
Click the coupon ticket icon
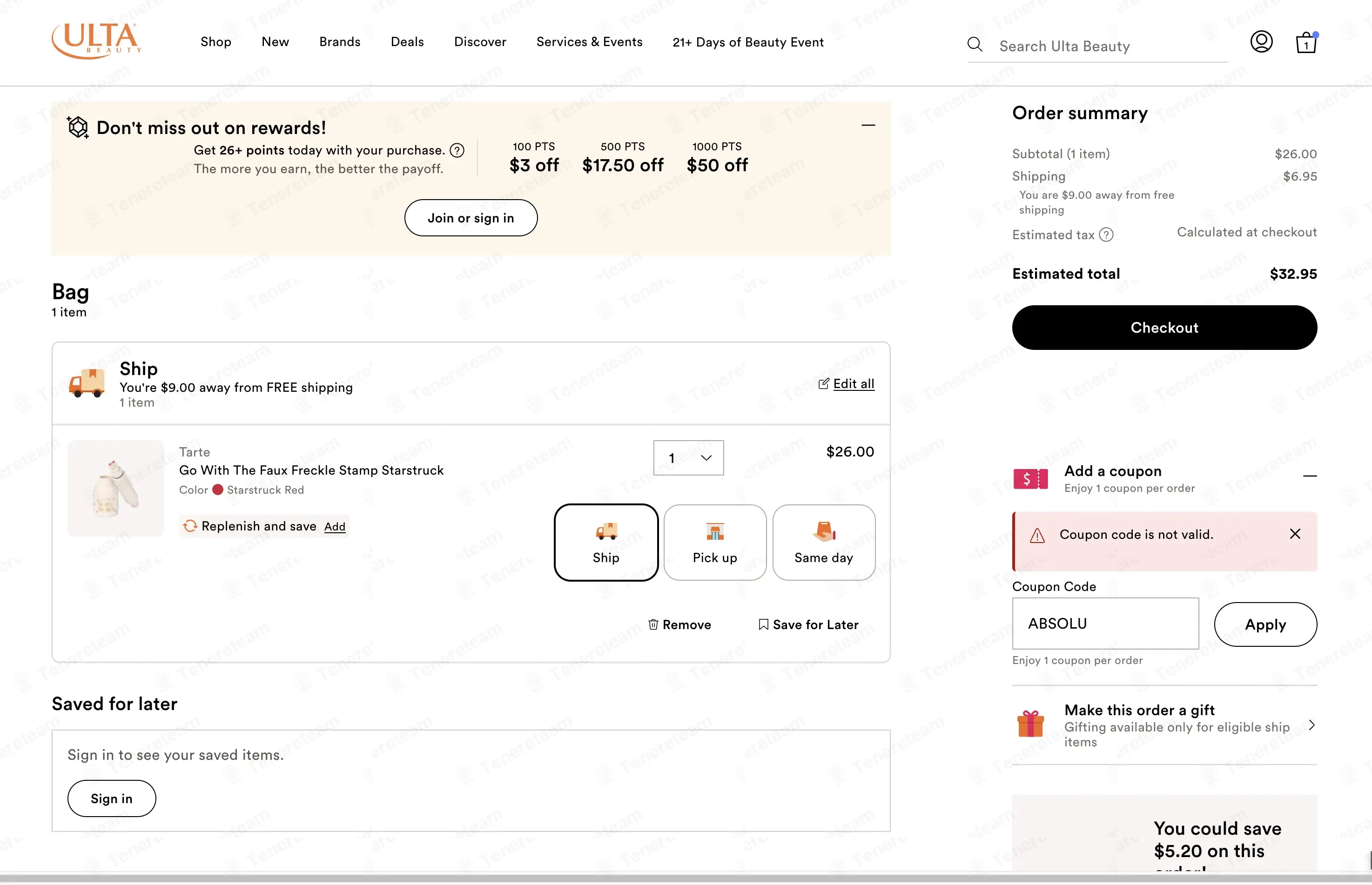tap(1030, 479)
